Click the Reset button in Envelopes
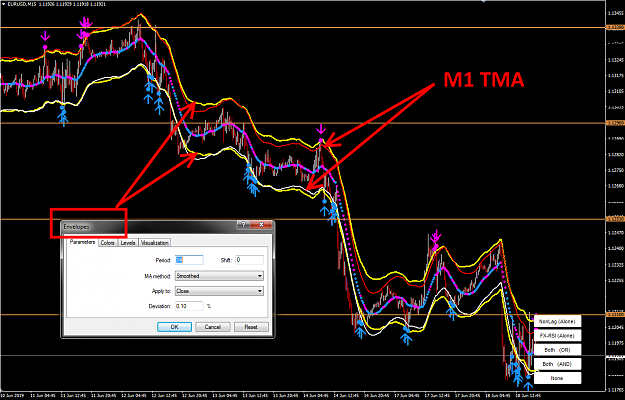This screenshot has width=625, height=400. [251, 327]
